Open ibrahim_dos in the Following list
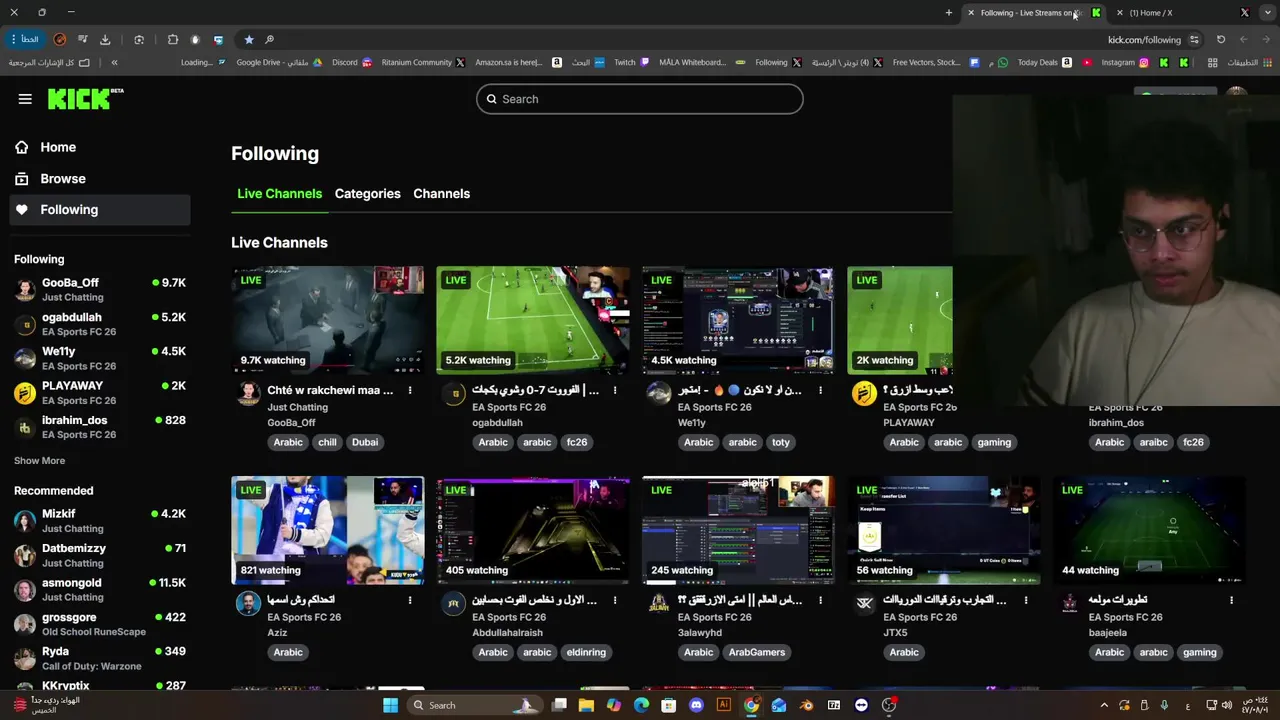The image size is (1280, 720). click(x=100, y=427)
